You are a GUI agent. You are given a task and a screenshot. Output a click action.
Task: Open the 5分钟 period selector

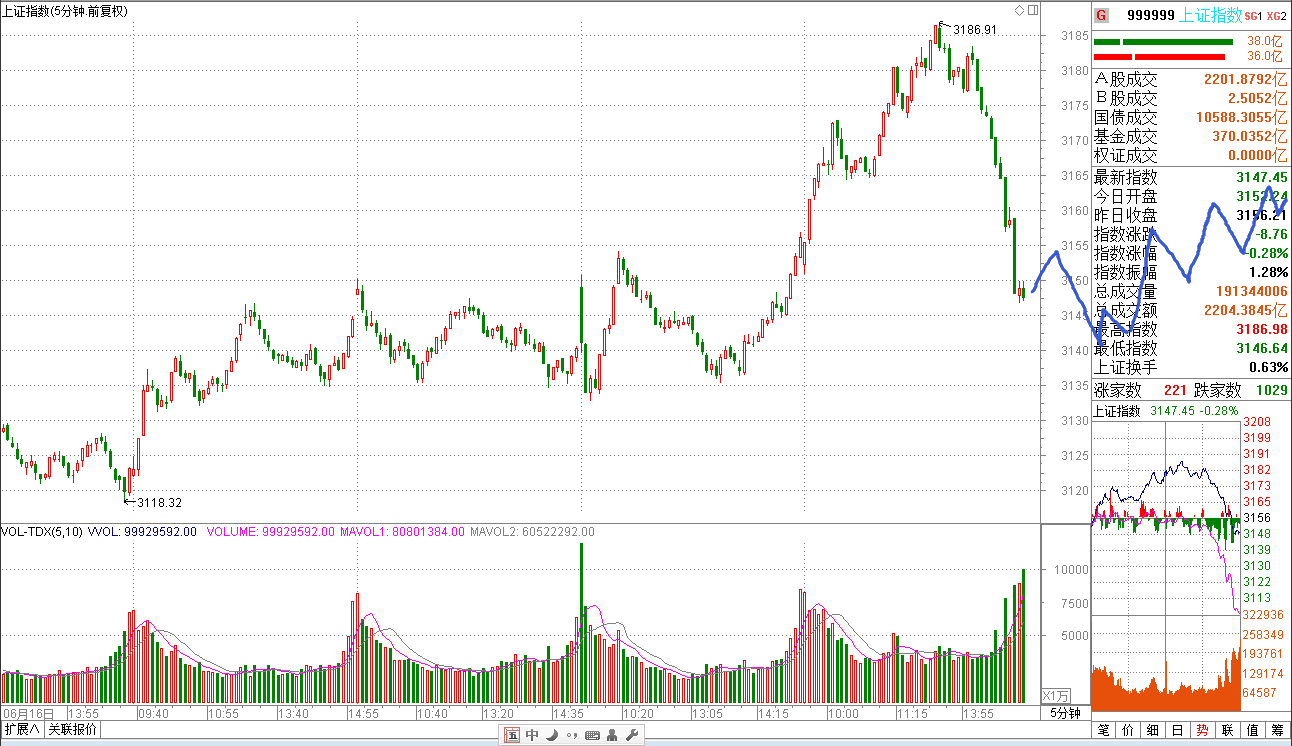(1065, 713)
